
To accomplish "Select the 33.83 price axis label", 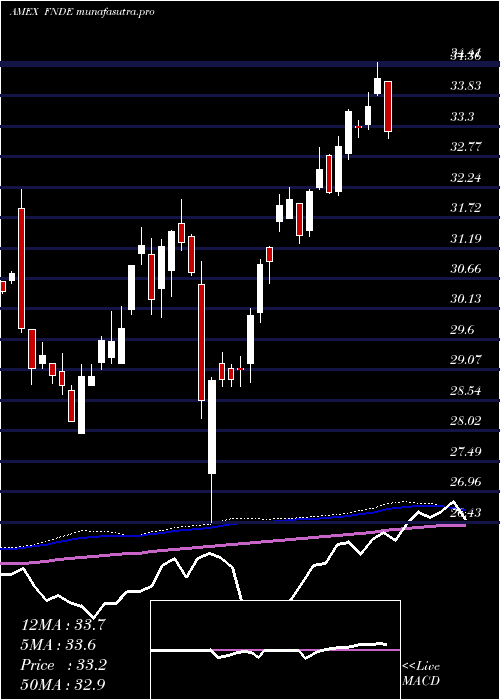I will [x=466, y=86].
